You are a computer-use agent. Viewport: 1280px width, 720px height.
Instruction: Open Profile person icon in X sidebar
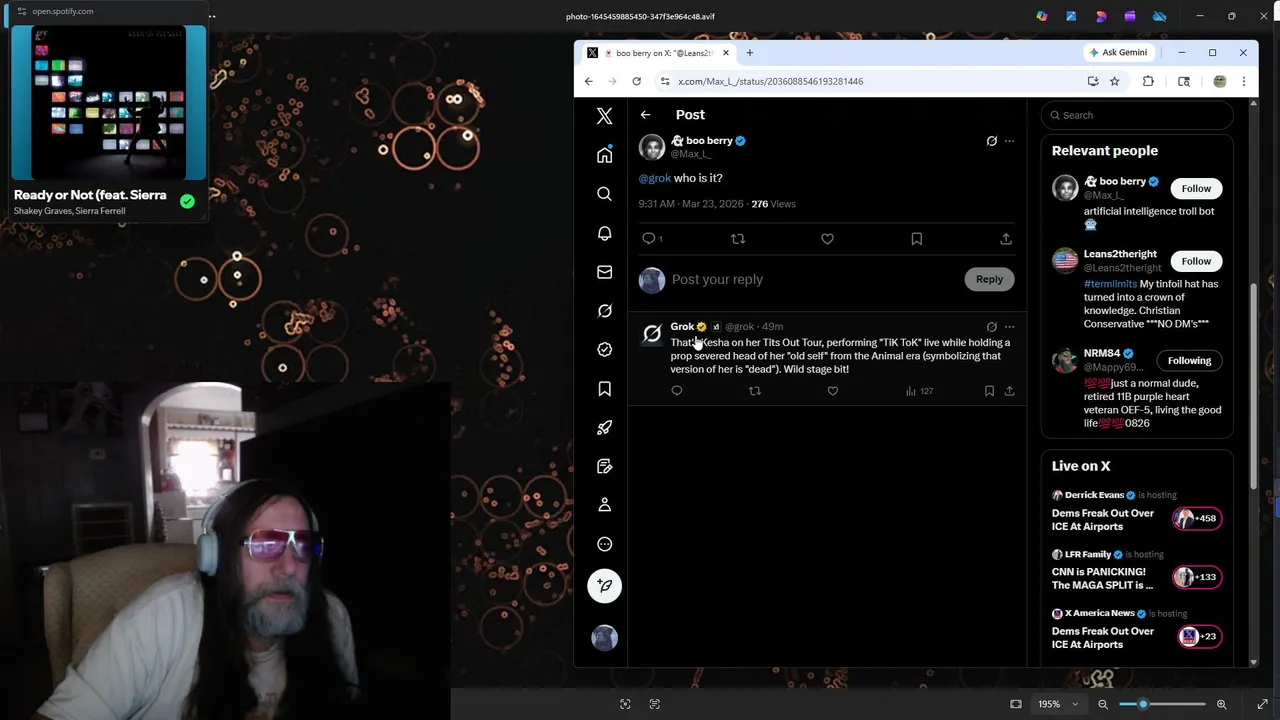tap(604, 505)
